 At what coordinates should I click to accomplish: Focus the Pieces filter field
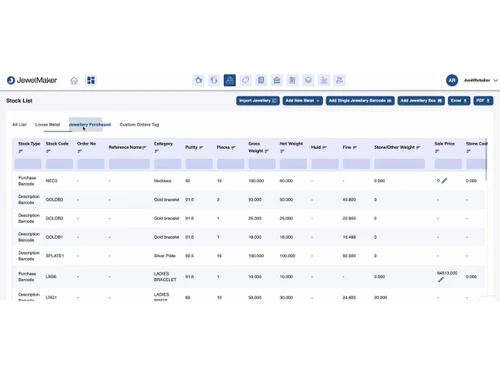[230, 164]
